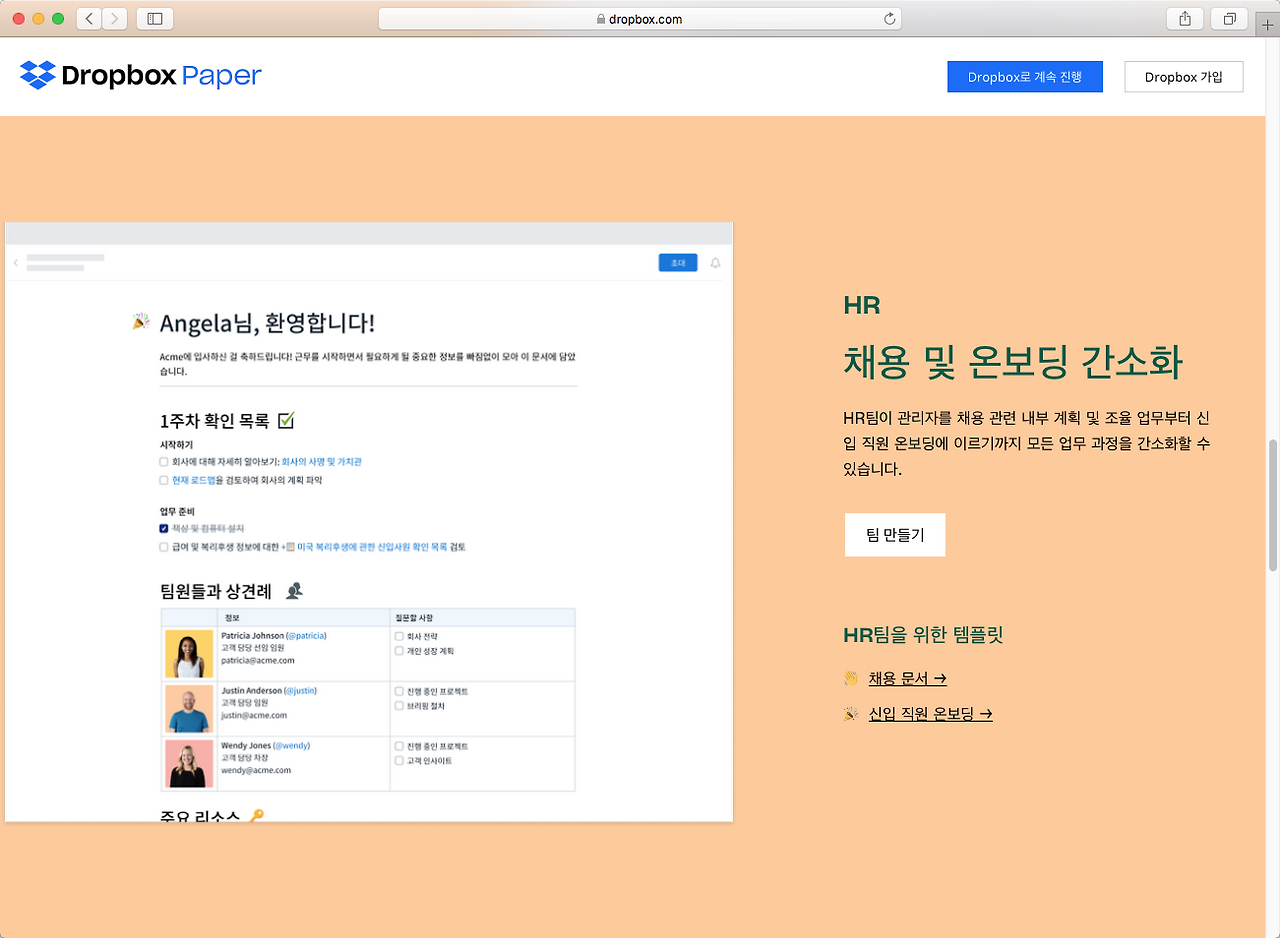Check 진행 중인 프로젝트 in Justin Anderson's row

pyautogui.click(x=399, y=691)
